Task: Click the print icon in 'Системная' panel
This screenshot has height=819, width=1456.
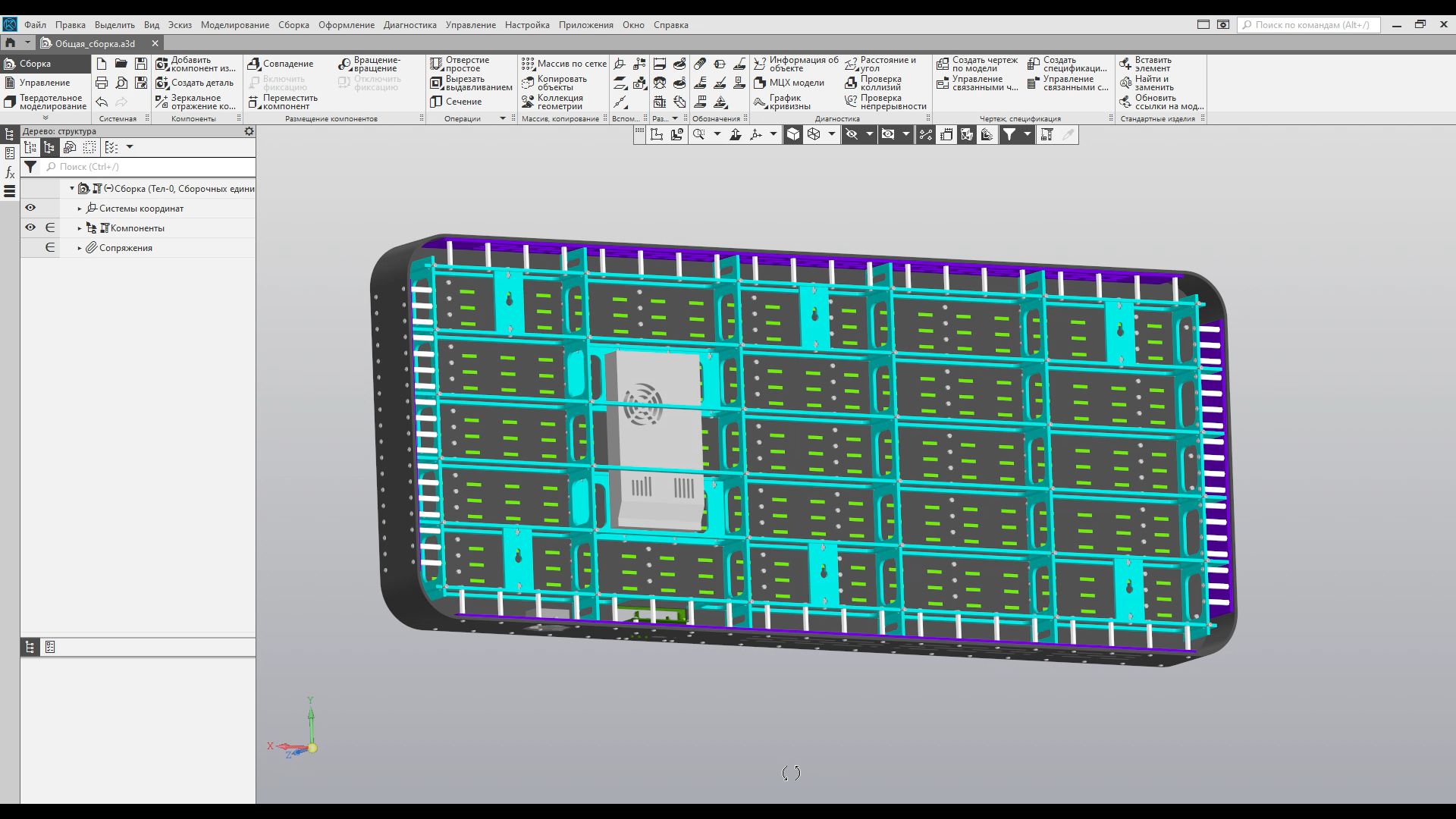Action: 102,83
